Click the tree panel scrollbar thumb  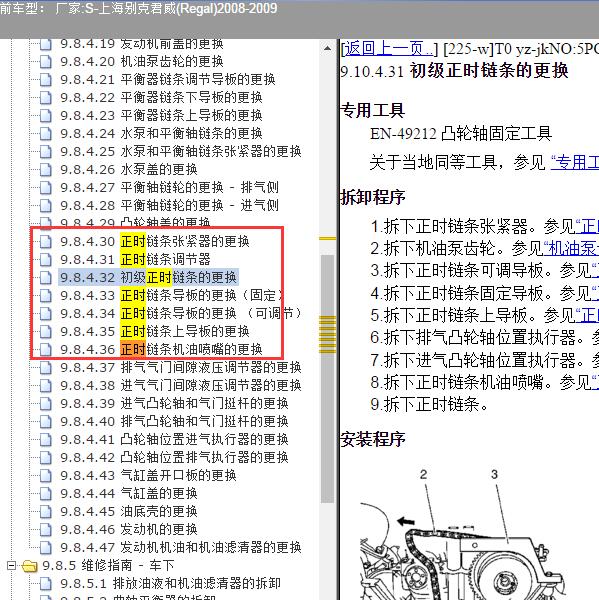click(327, 379)
